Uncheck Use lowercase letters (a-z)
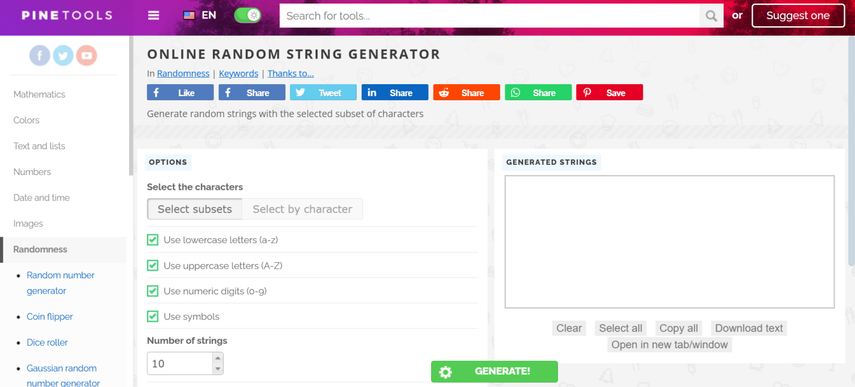Image resolution: width=855 pixels, height=387 pixels. 153,240
